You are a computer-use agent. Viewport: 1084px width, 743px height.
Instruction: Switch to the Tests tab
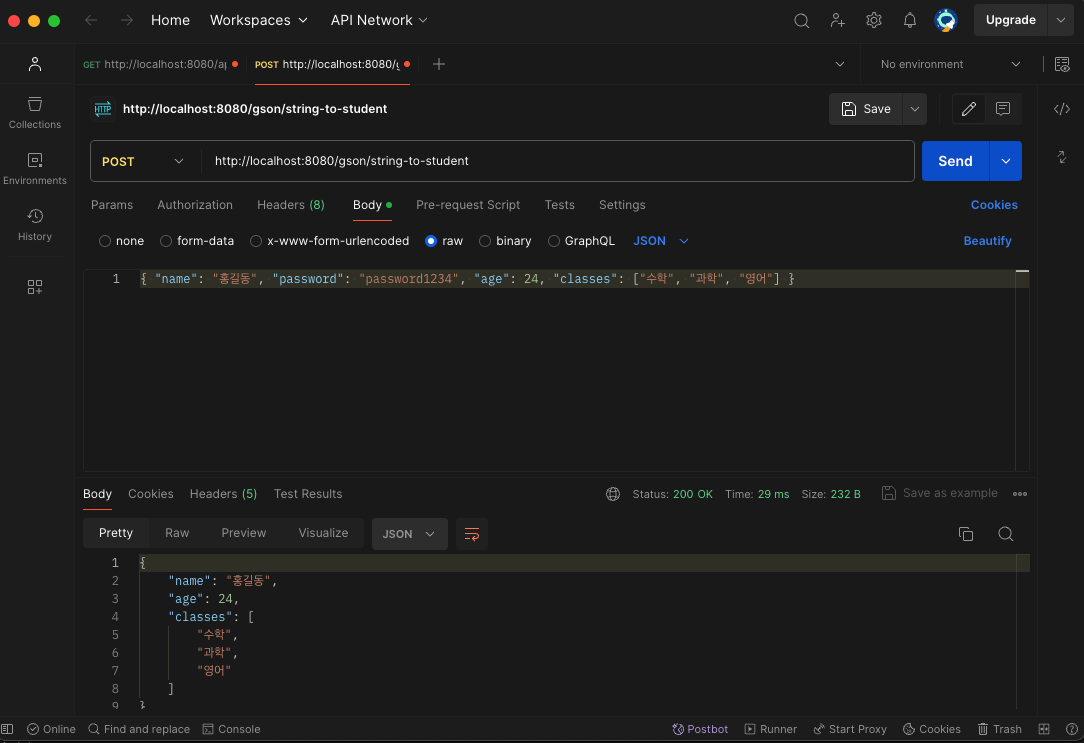pos(559,205)
